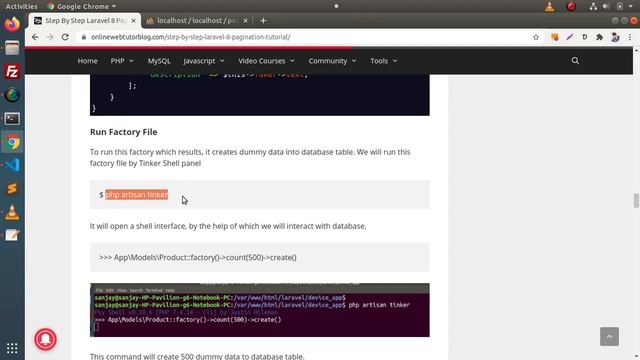Click the 'Run Factory File' heading
The image size is (640, 360).
tap(124, 132)
